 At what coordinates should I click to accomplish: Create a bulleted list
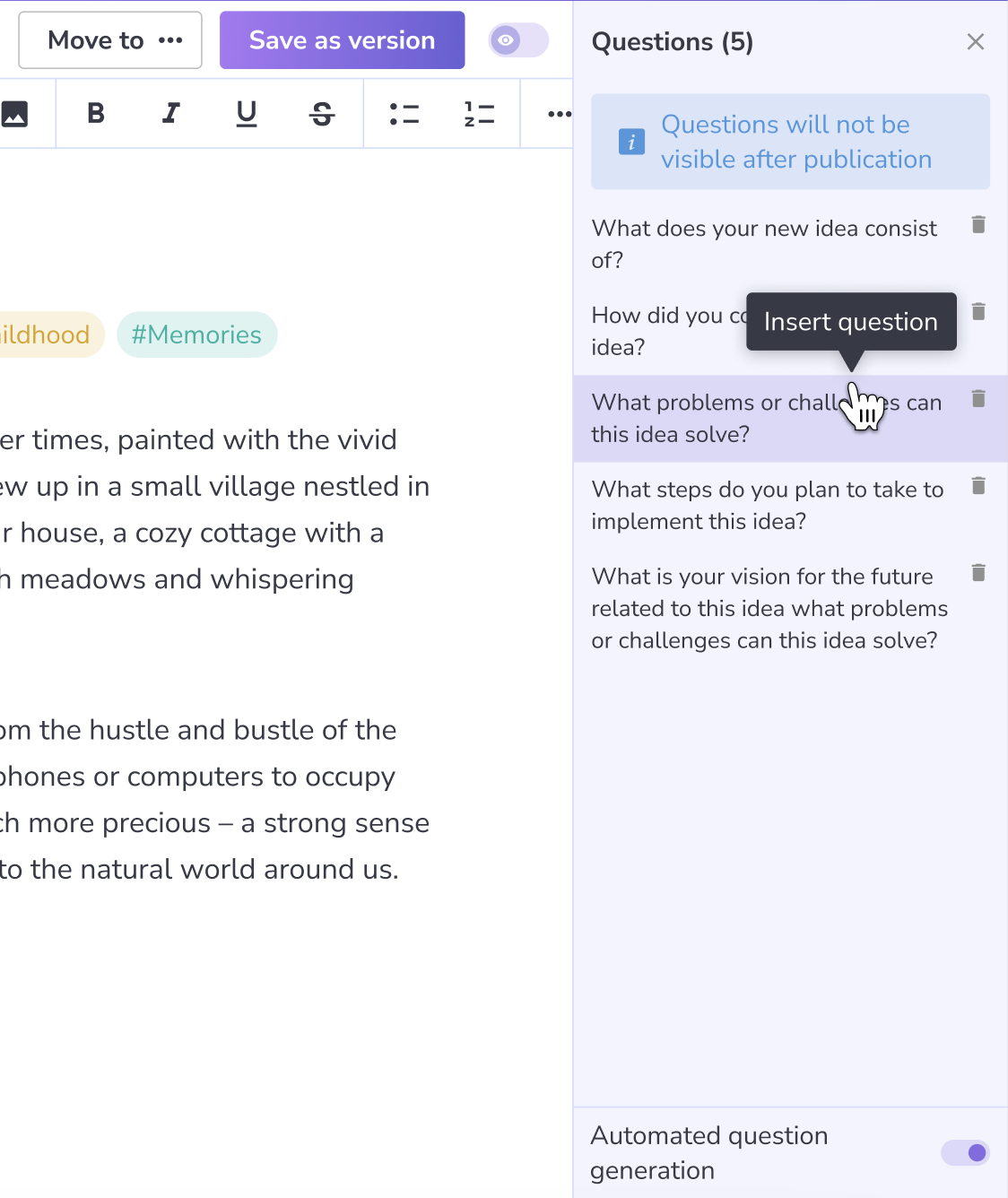(404, 113)
